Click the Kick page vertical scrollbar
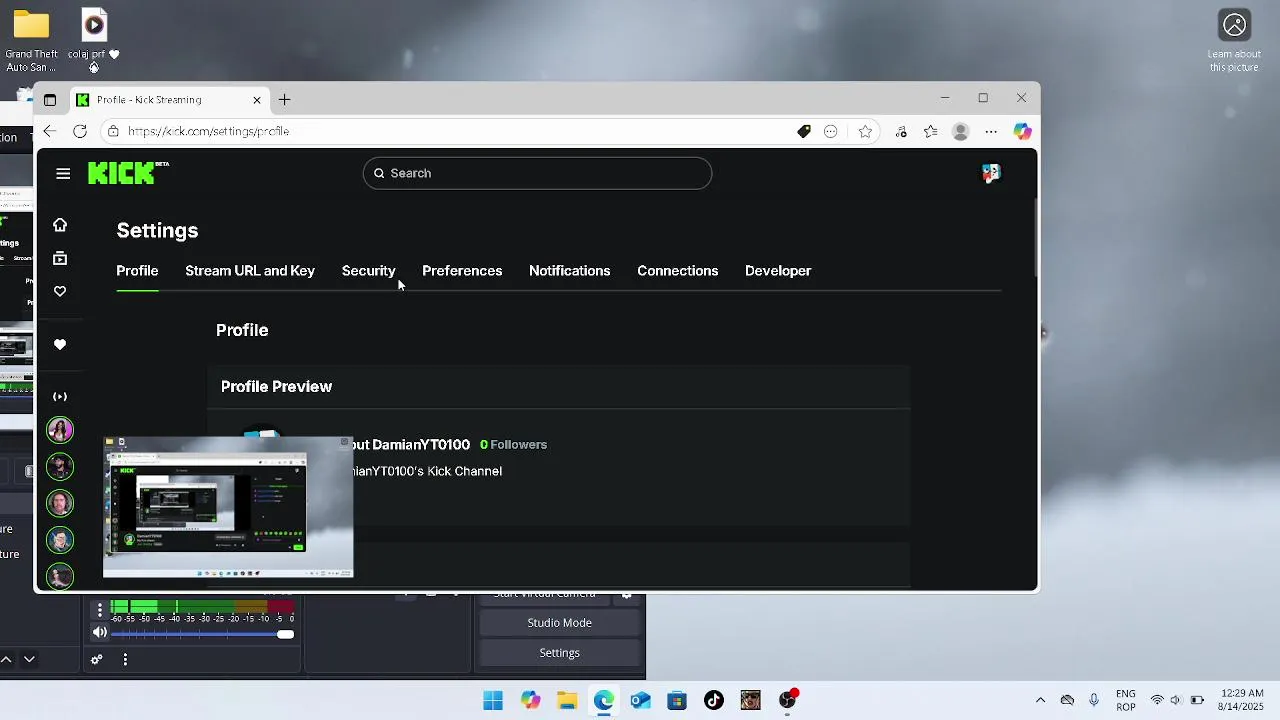The image size is (1280, 720). (x=1036, y=236)
